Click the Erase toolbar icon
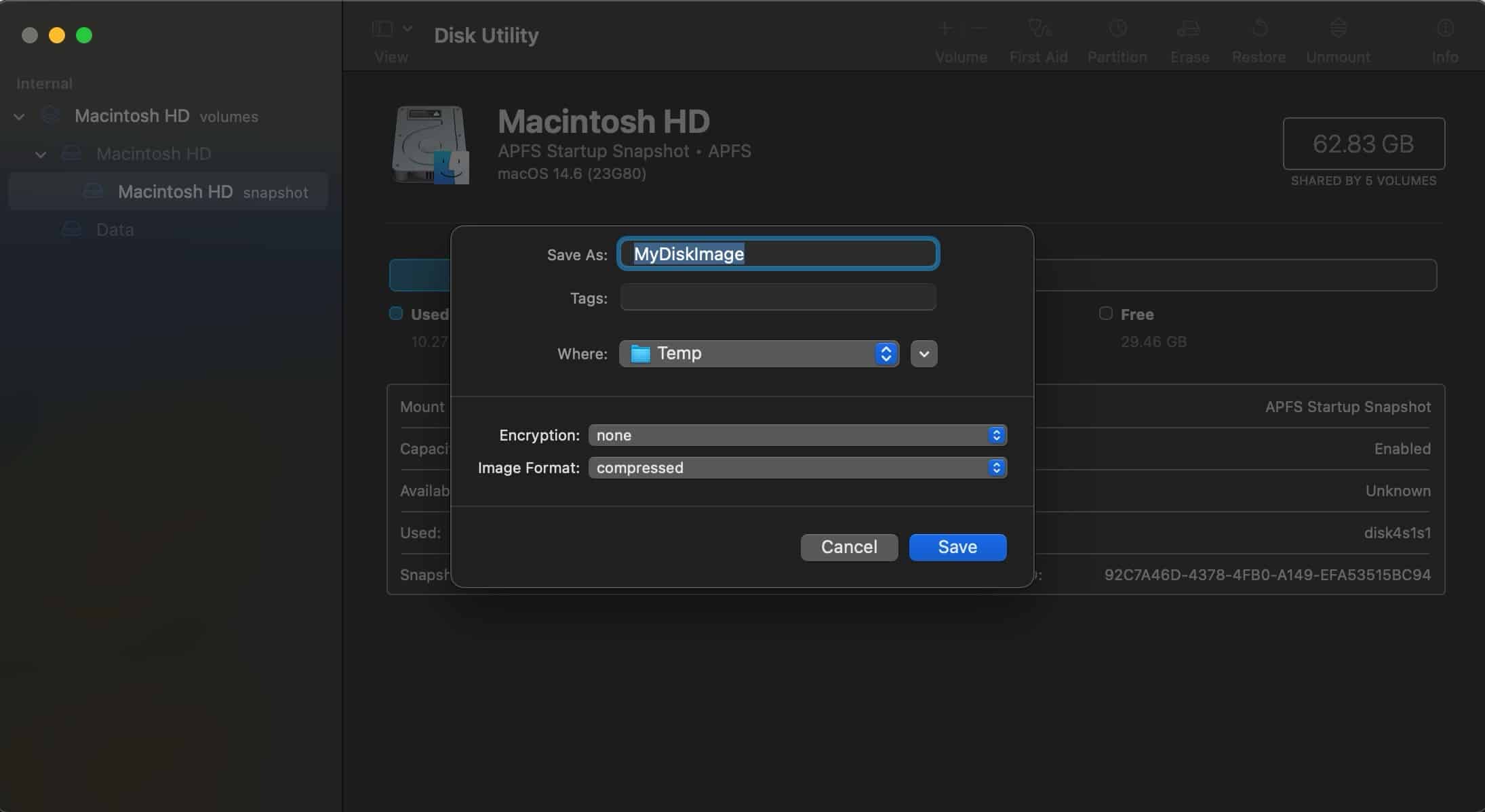The image size is (1485, 812). 1189,28
